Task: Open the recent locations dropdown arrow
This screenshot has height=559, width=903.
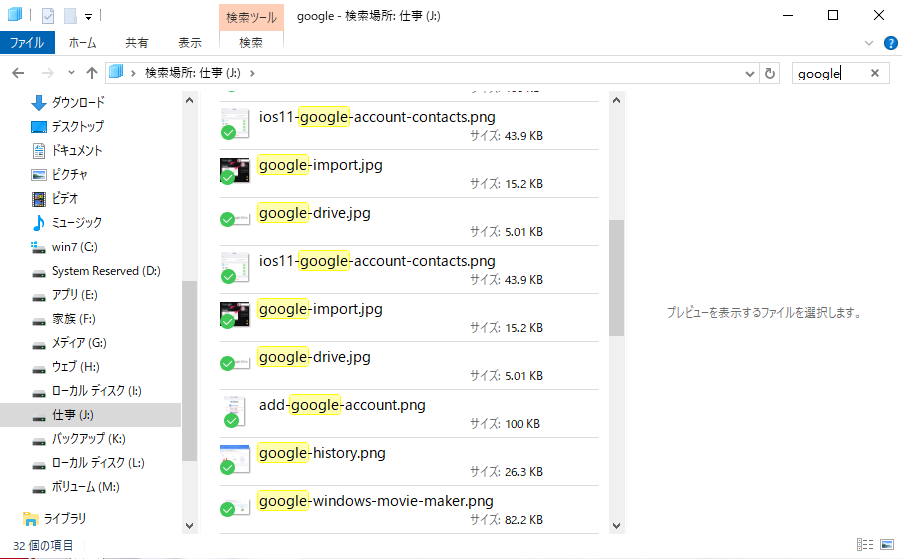Action: (x=71, y=73)
